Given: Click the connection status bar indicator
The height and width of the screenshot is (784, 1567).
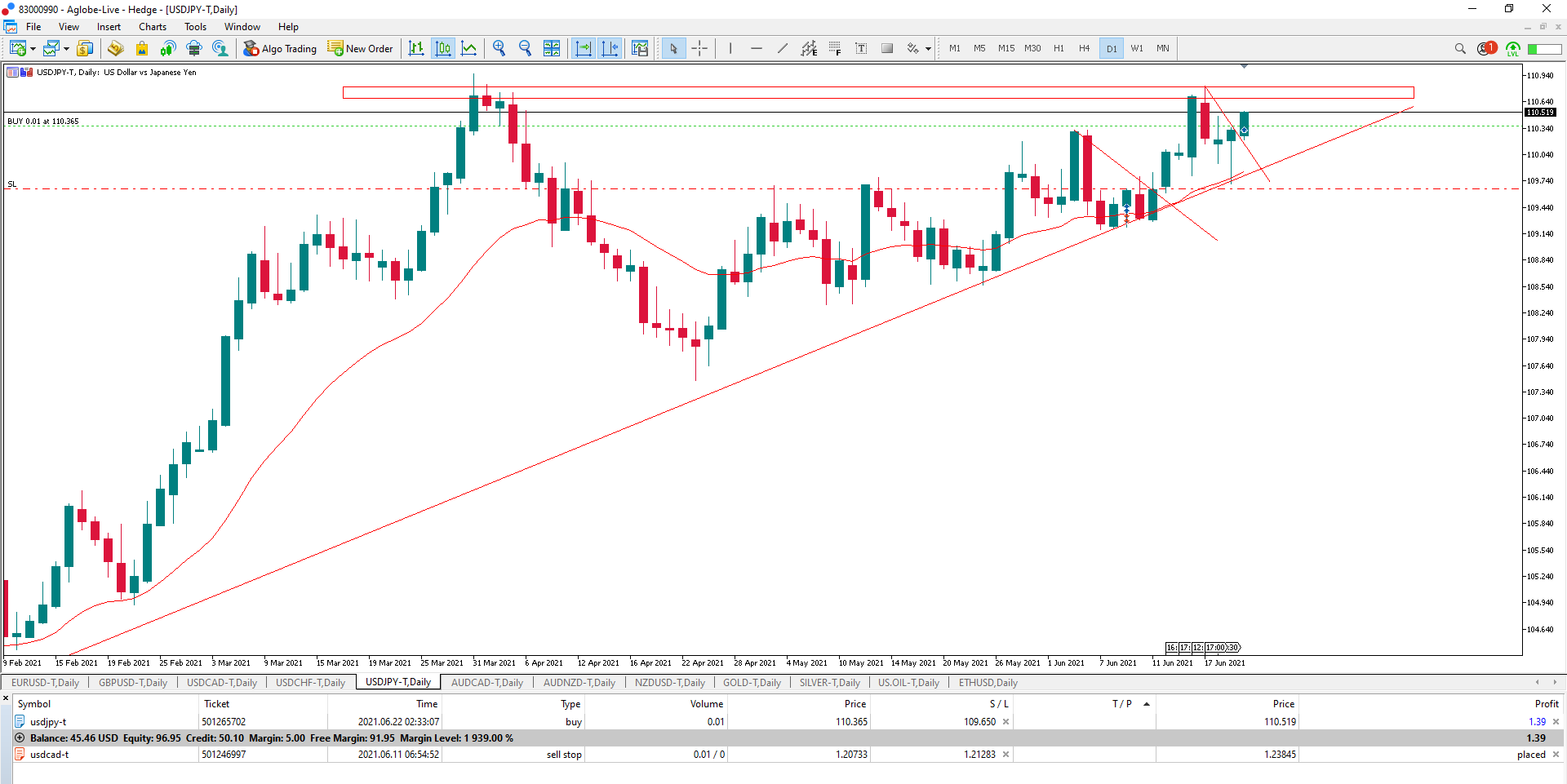Looking at the screenshot, I should (x=1544, y=49).
